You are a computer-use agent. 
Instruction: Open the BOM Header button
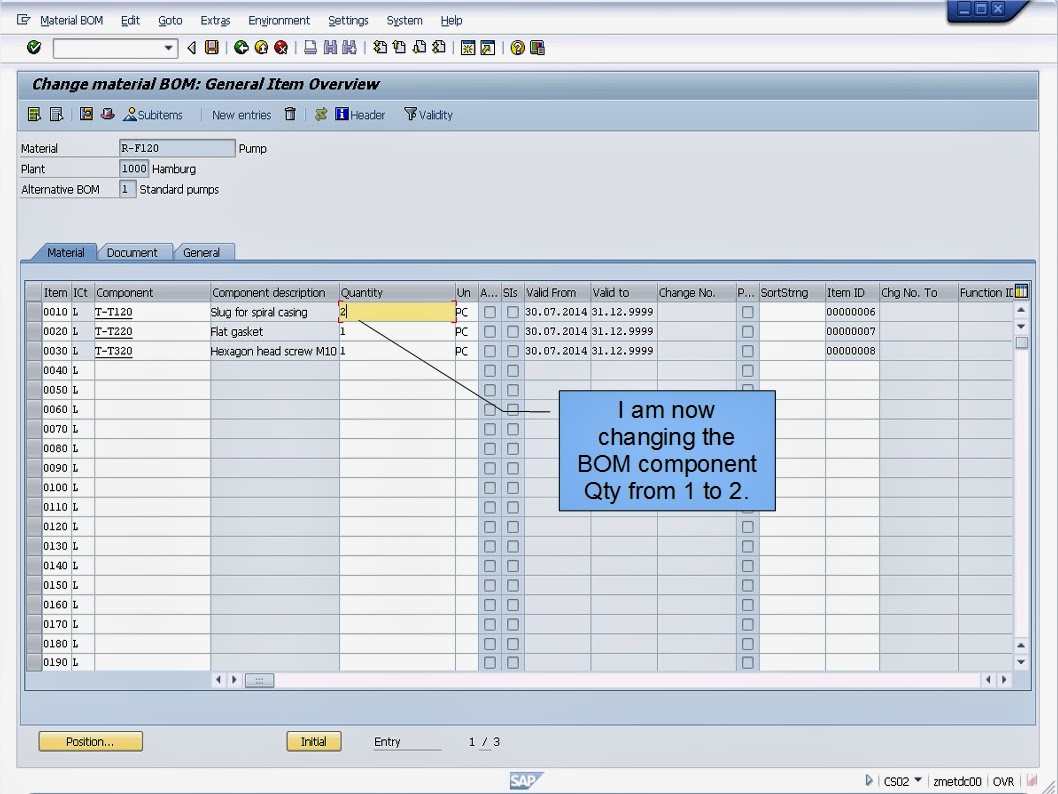tap(360, 115)
